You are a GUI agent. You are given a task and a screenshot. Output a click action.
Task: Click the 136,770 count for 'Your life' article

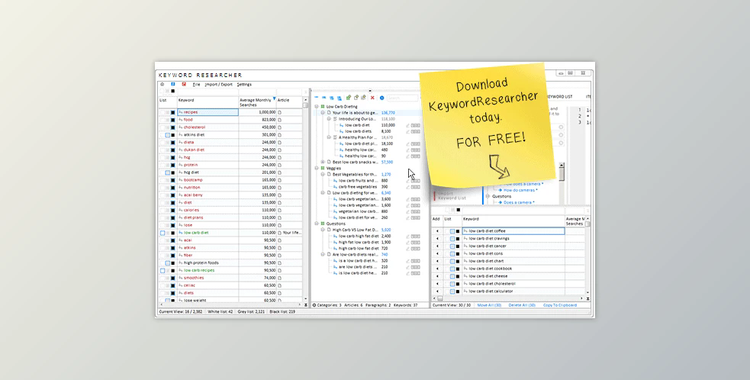click(388, 113)
